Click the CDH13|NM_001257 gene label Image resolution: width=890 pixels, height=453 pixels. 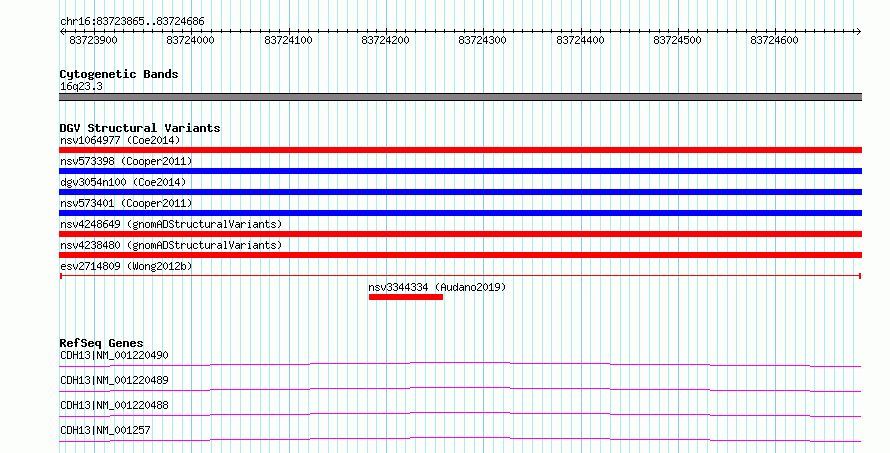(105, 430)
